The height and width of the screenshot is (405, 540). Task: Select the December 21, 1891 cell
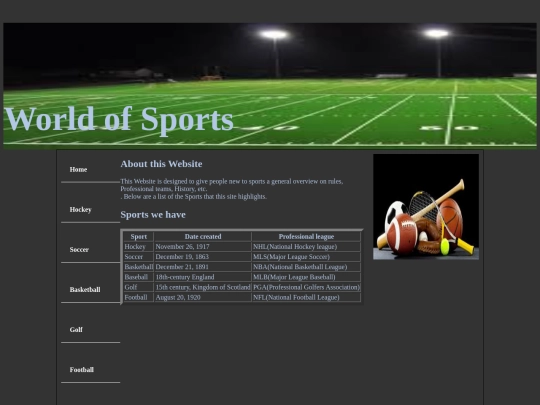click(203, 267)
